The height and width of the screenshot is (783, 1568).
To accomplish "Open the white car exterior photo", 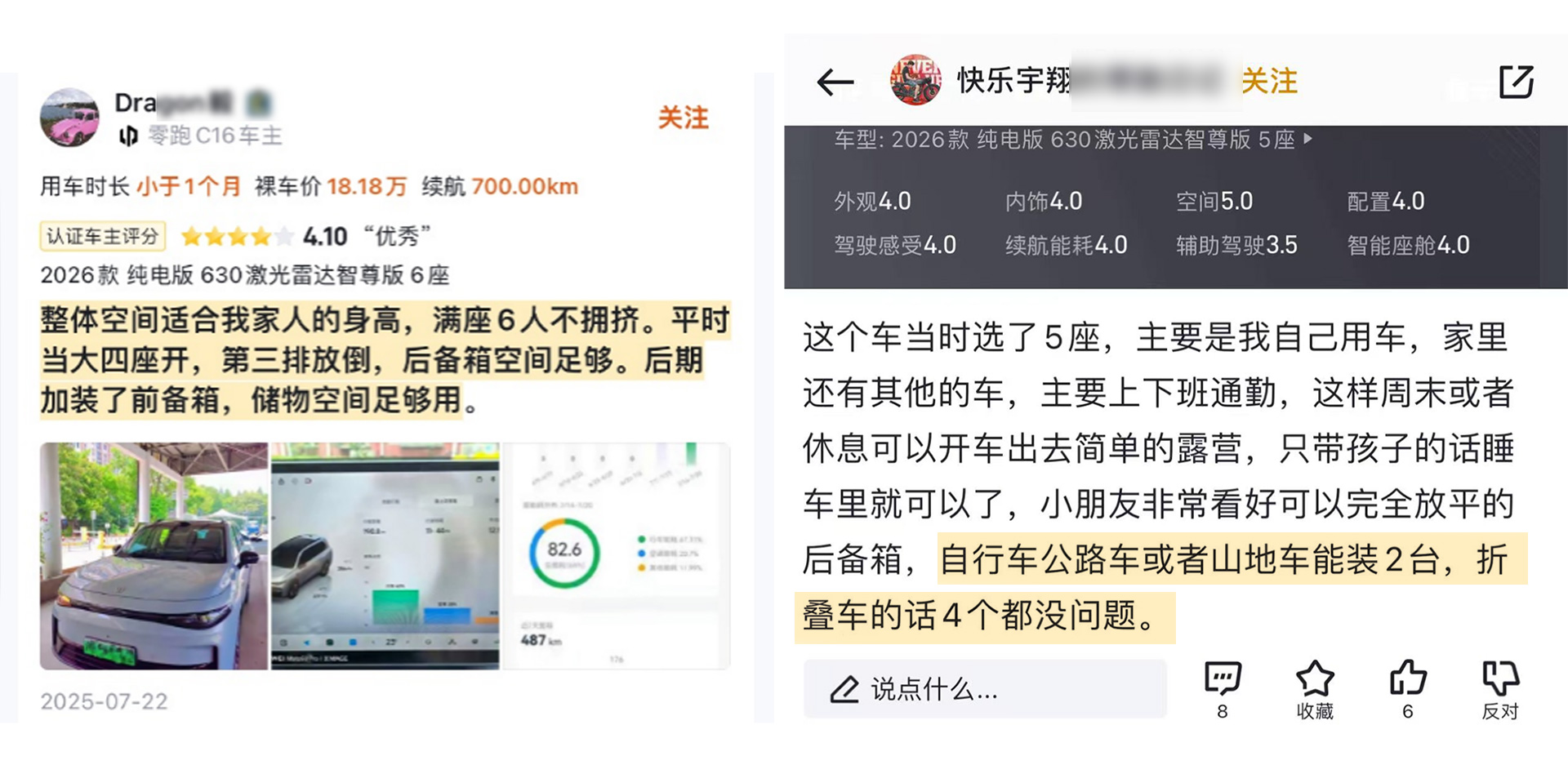I will (x=154, y=556).
